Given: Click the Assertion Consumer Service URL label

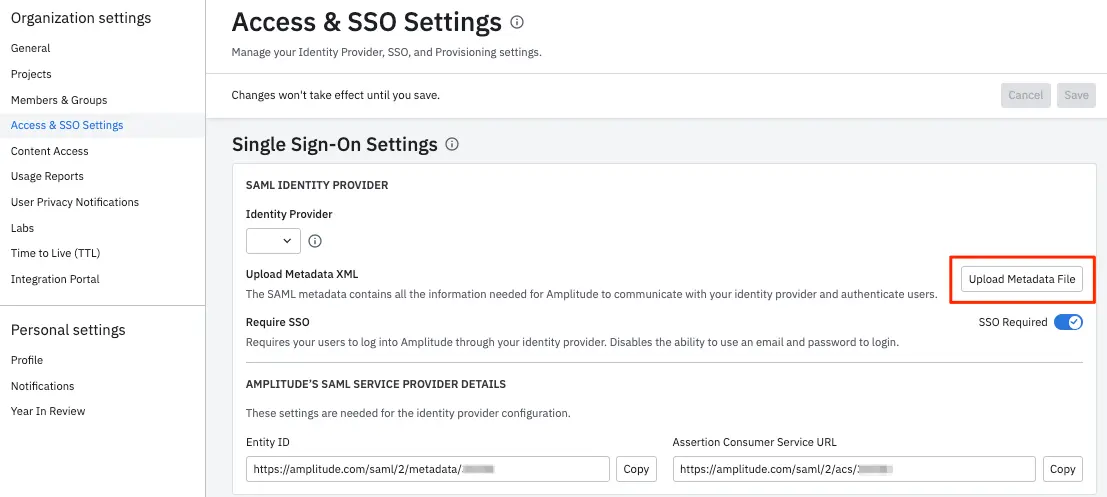Looking at the screenshot, I should coord(755,442).
